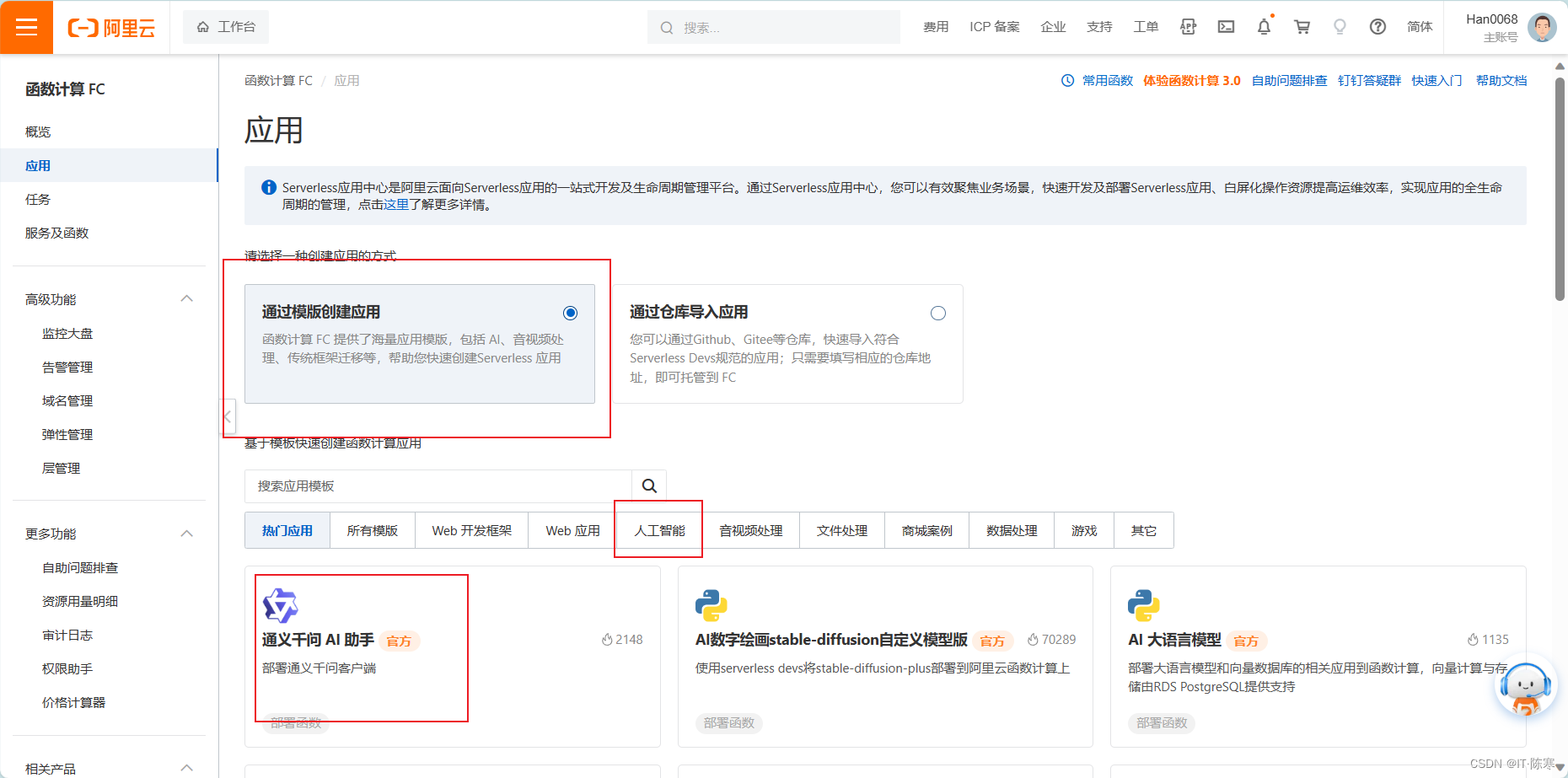Image resolution: width=1568 pixels, height=778 pixels.
Task: Click the Tongyi Qianwen app logo
Action: [x=280, y=605]
